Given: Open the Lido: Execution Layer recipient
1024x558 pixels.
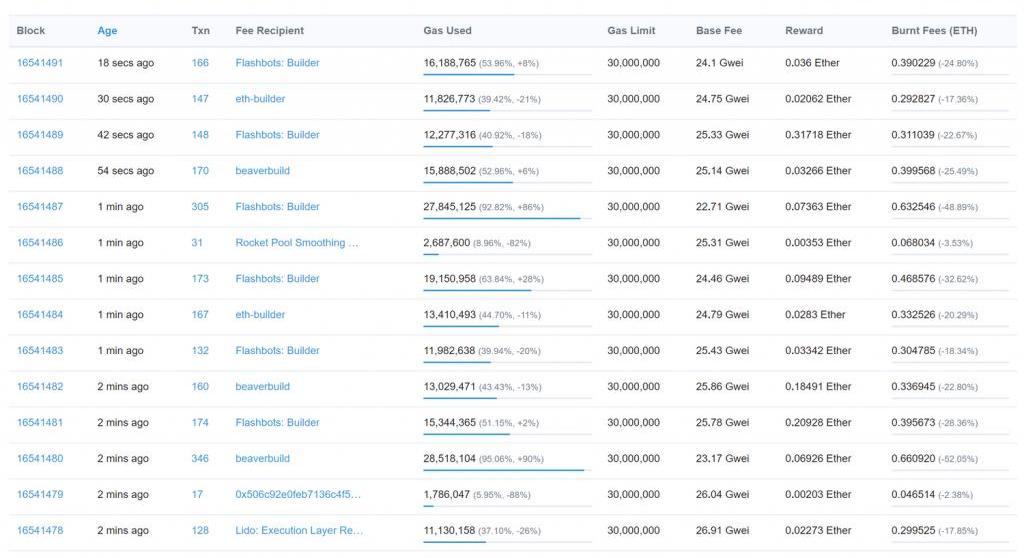Looking at the screenshot, I should coord(299,531).
